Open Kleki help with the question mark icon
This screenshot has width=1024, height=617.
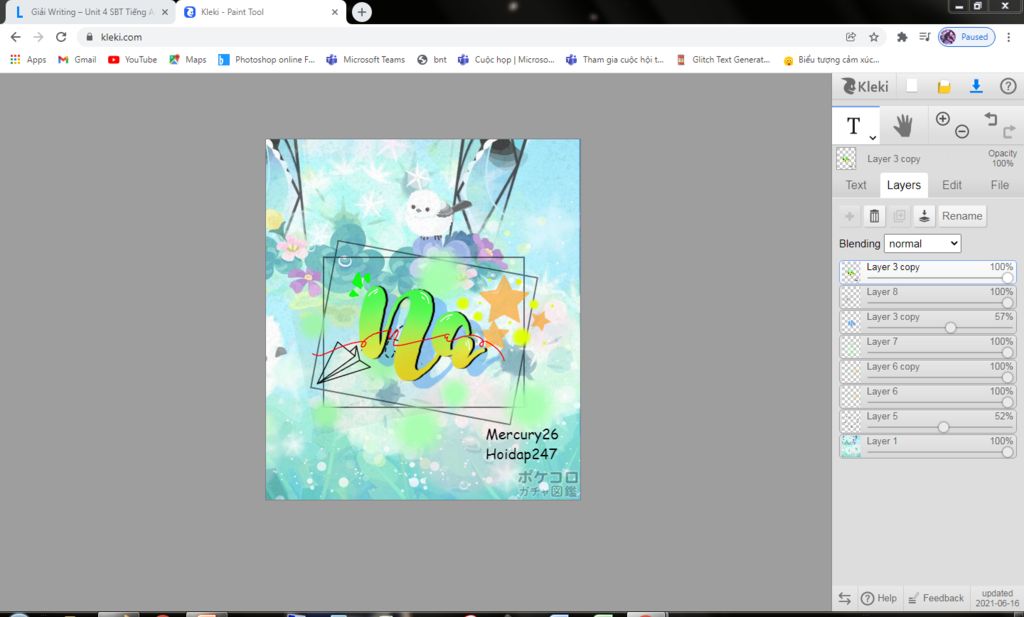(1008, 86)
